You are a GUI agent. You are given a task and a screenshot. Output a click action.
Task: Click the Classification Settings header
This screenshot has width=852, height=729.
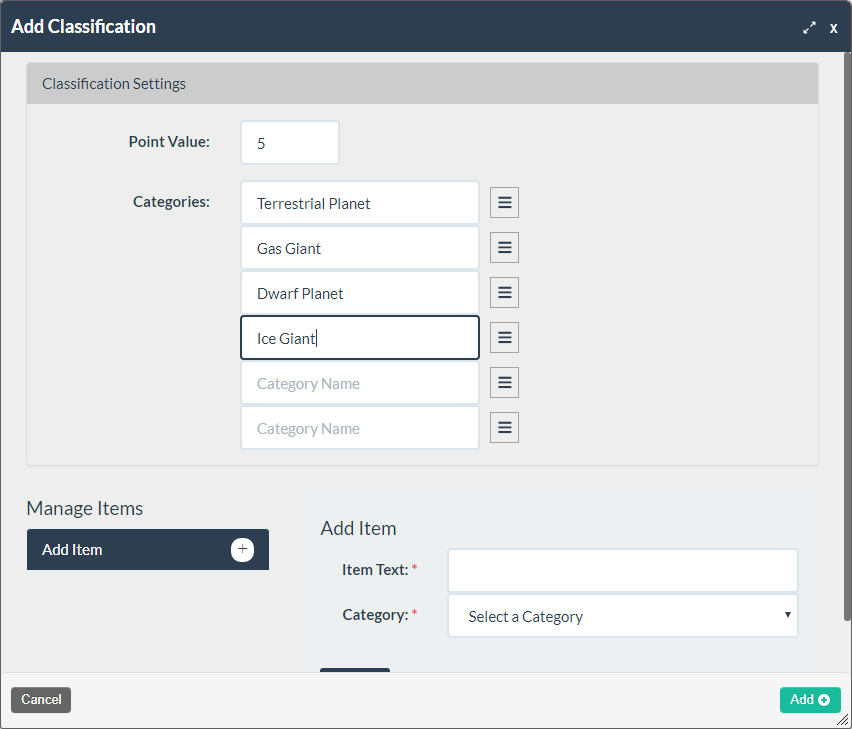pos(422,84)
